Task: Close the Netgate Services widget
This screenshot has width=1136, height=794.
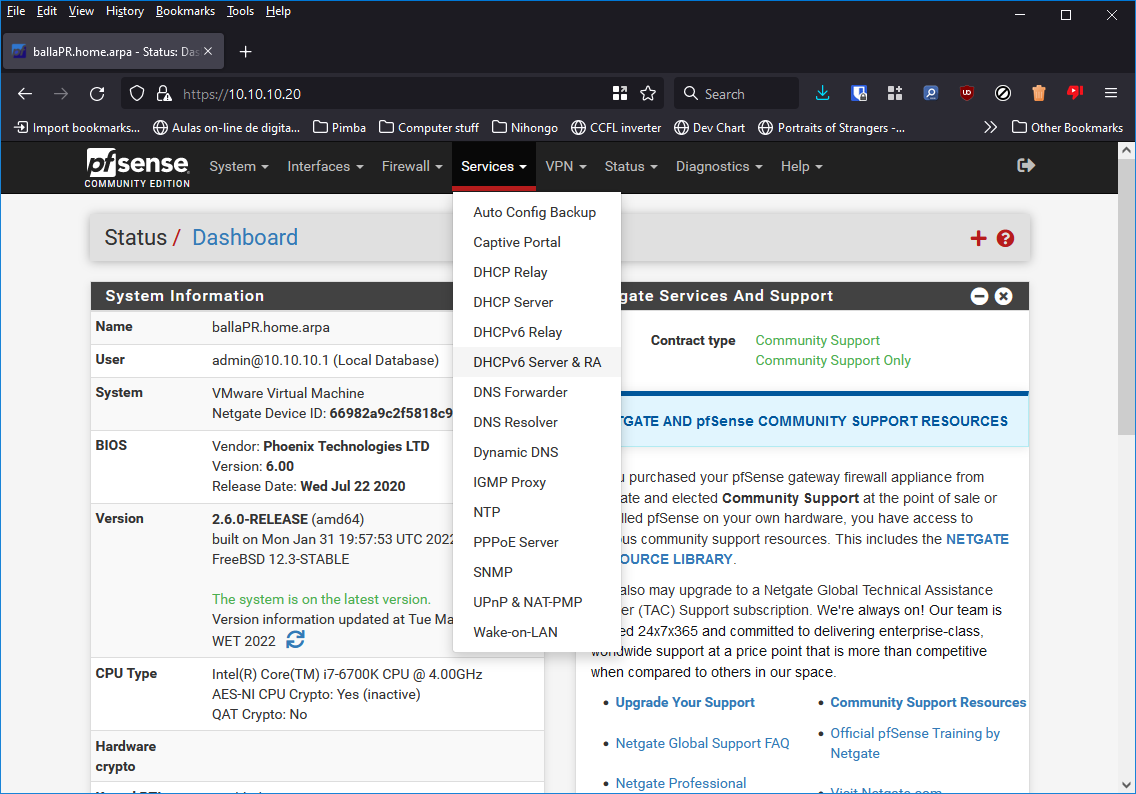Action: point(1003,296)
